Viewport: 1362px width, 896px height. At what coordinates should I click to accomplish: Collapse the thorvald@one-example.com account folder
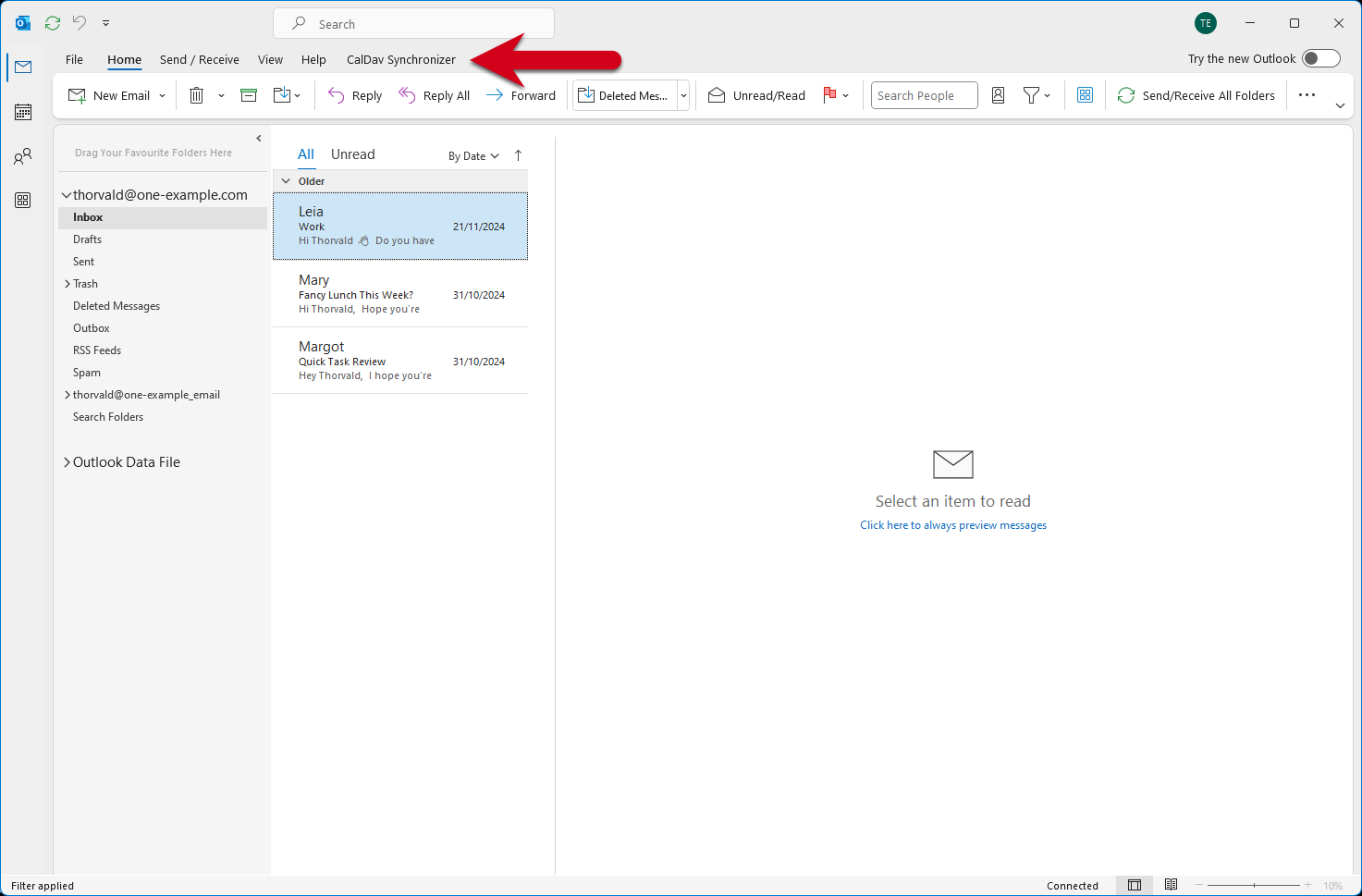(x=66, y=194)
